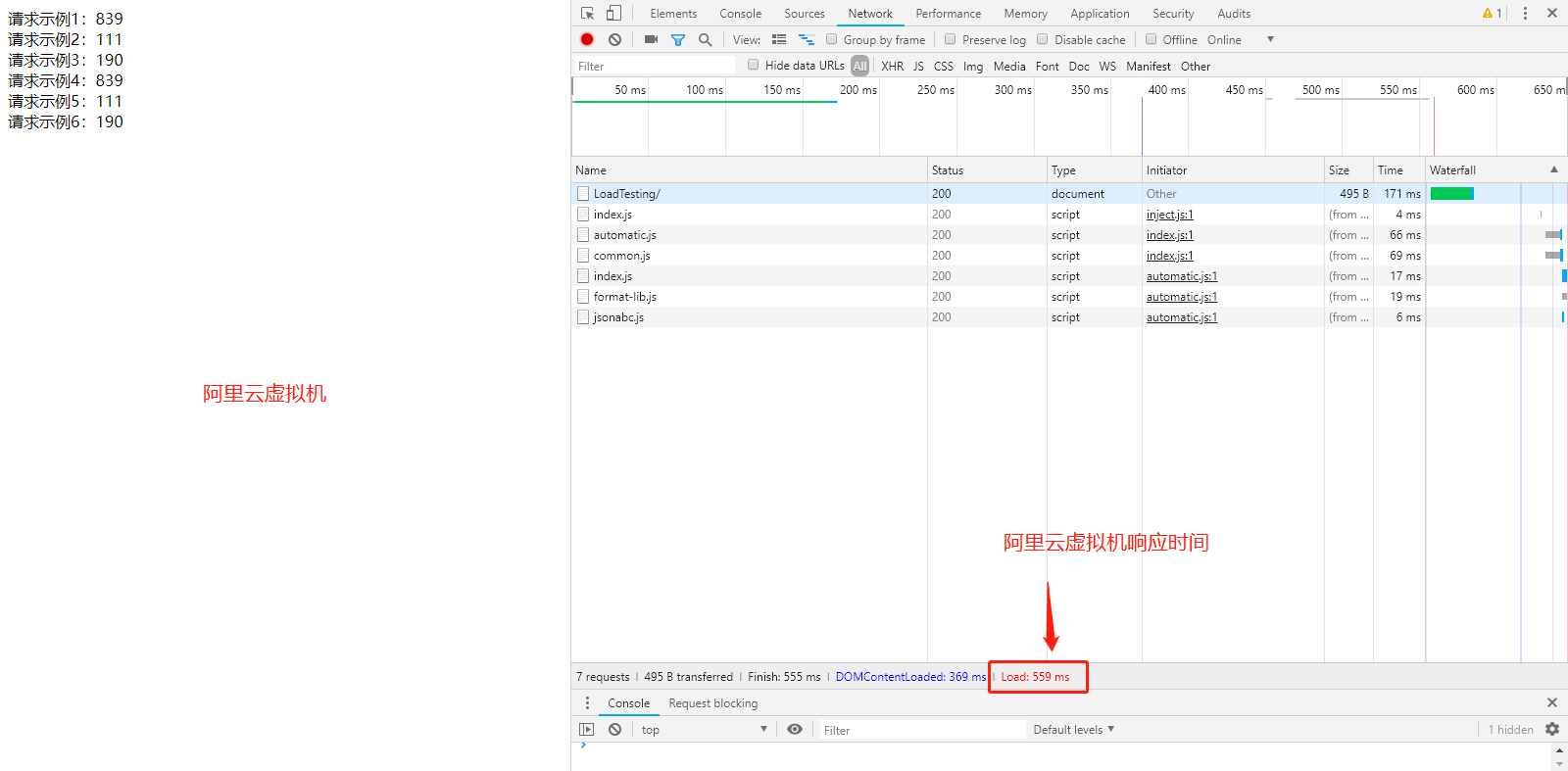Check the Hide data URLs checkbox

click(753, 65)
